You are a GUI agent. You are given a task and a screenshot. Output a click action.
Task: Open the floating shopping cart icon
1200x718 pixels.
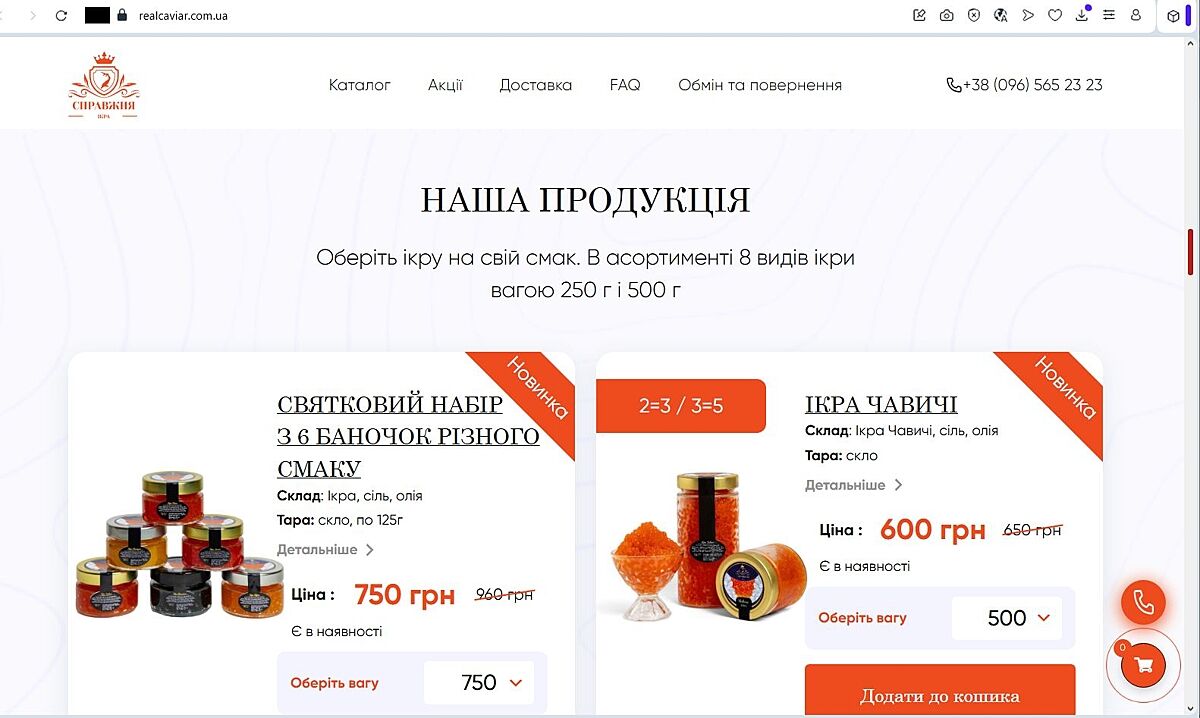pos(1144,664)
